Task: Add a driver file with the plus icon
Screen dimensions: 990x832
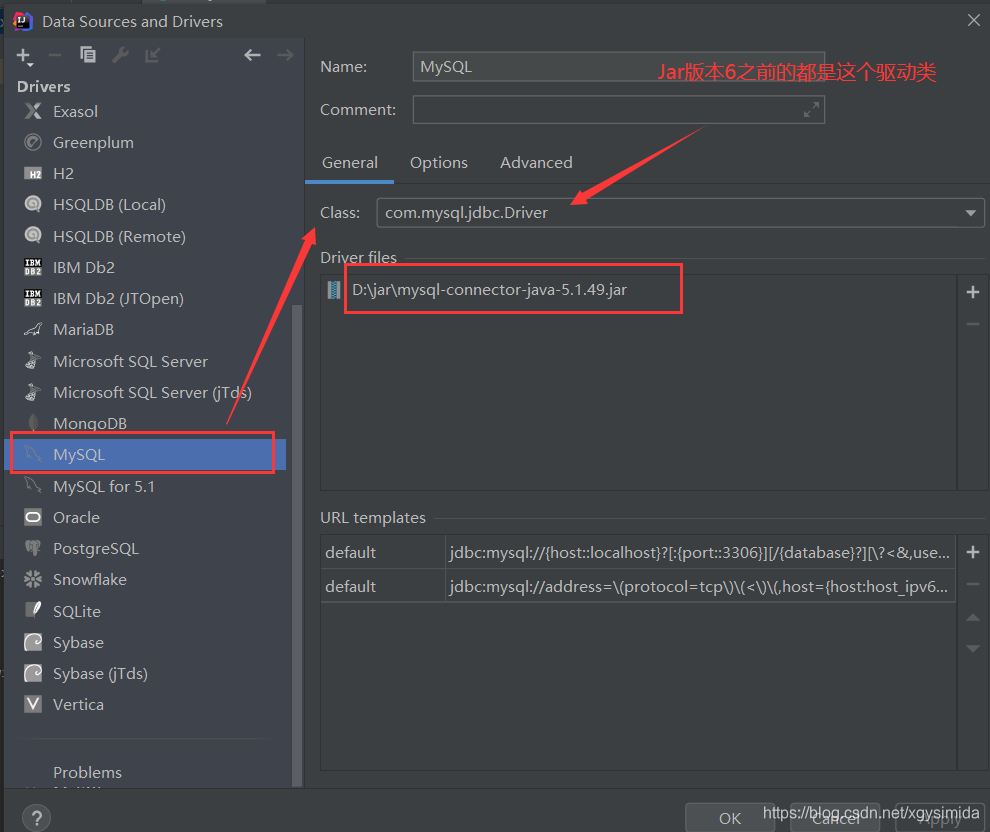Action: click(x=972, y=291)
